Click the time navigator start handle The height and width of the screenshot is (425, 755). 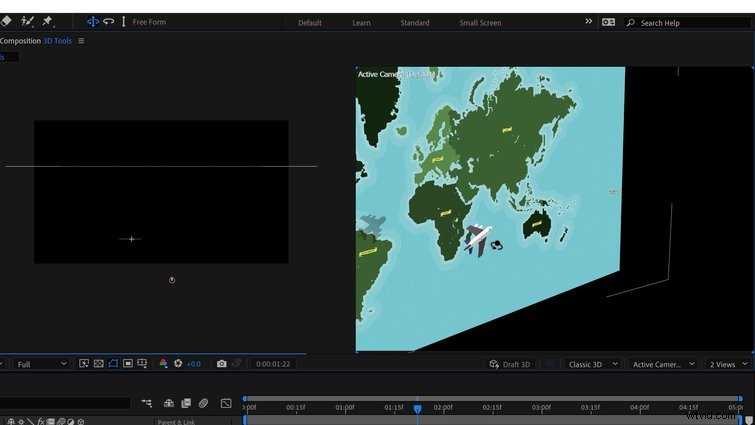(245, 399)
